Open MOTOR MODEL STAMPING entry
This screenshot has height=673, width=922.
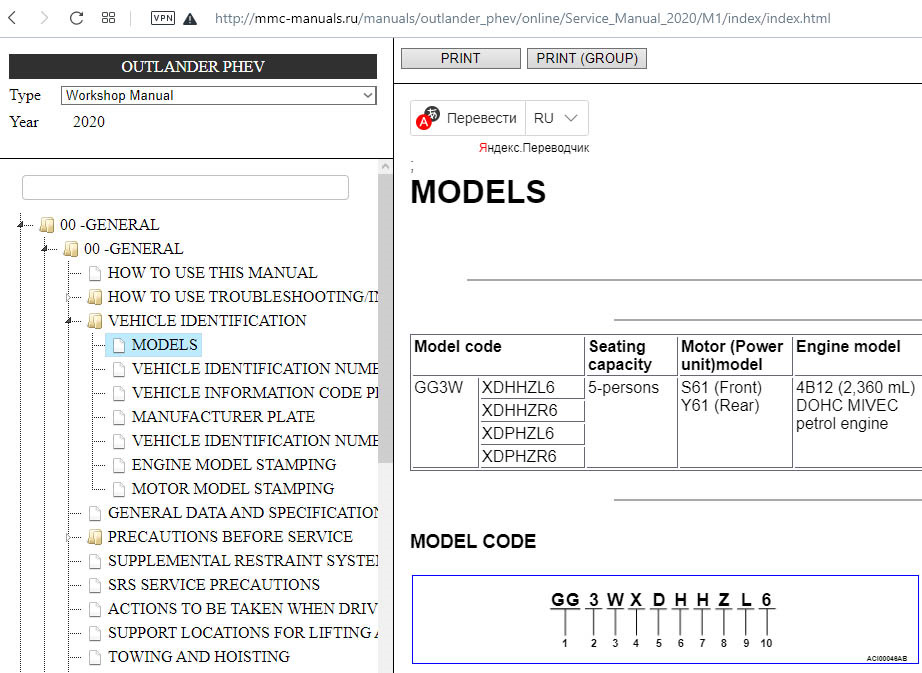pos(233,488)
